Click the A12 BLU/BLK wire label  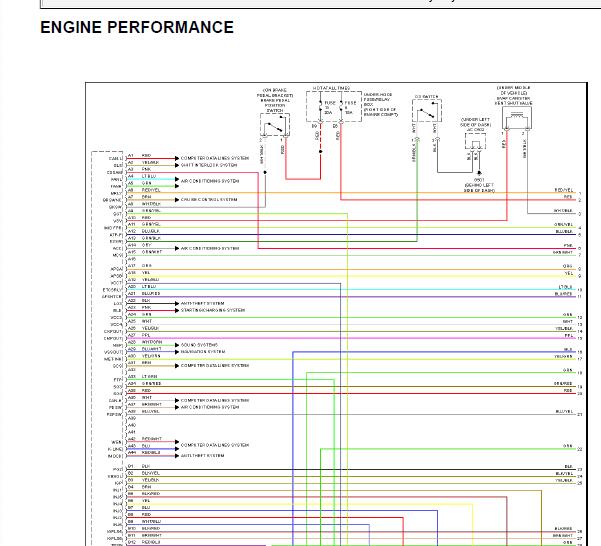coord(151,231)
